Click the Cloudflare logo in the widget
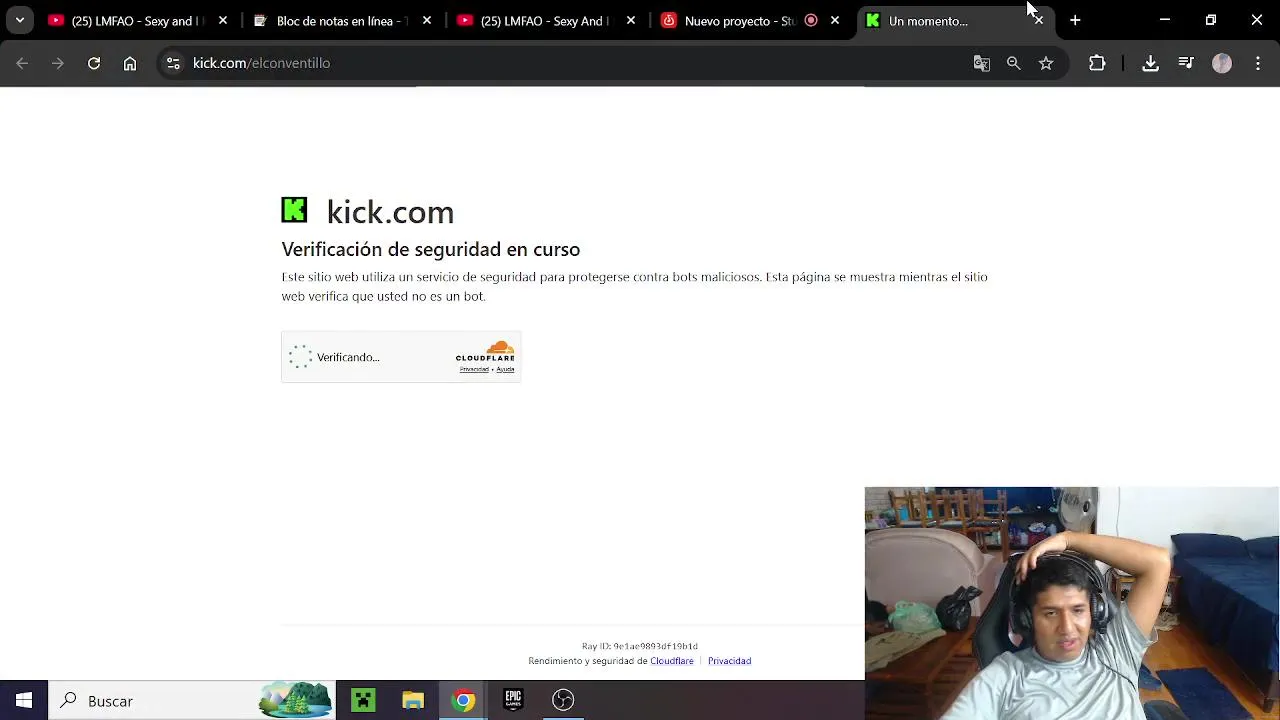1280x720 pixels. (485, 350)
